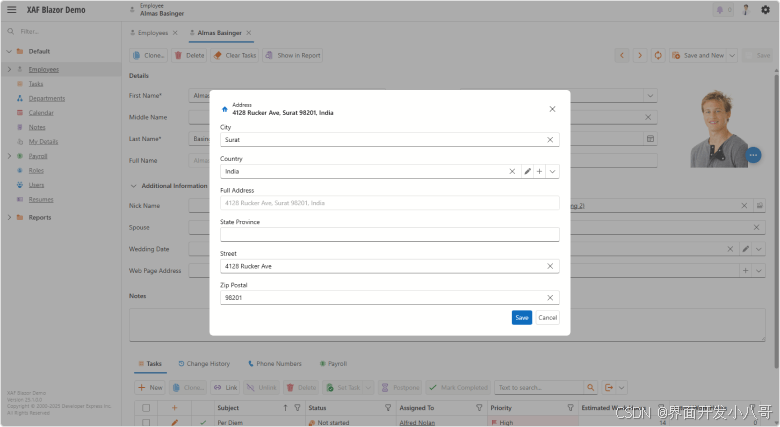Clear the Zip Postal field value
This screenshot has width=780, height=427.
click(550, 298)
